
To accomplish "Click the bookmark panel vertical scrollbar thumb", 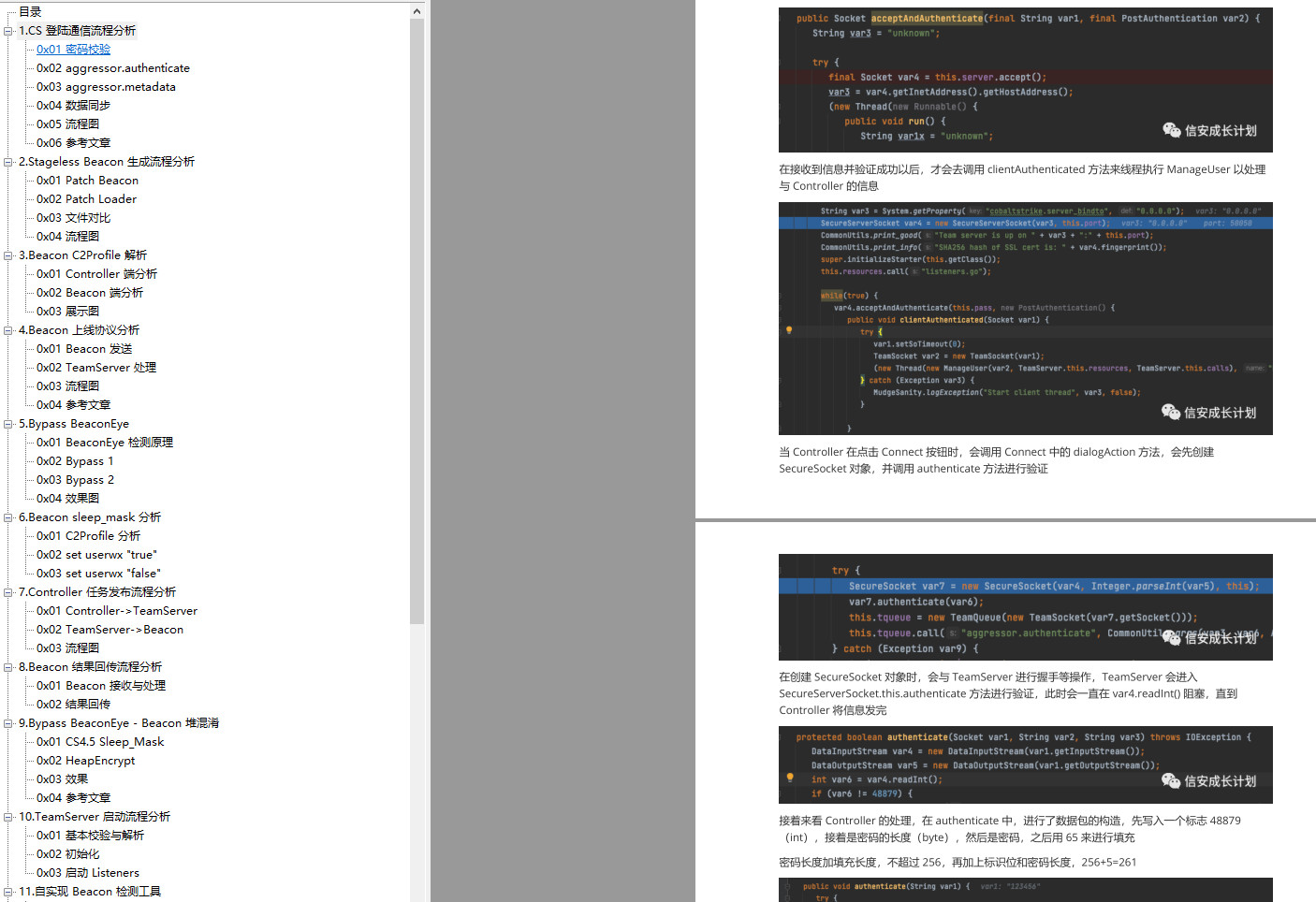I will (x=417, y=321).
